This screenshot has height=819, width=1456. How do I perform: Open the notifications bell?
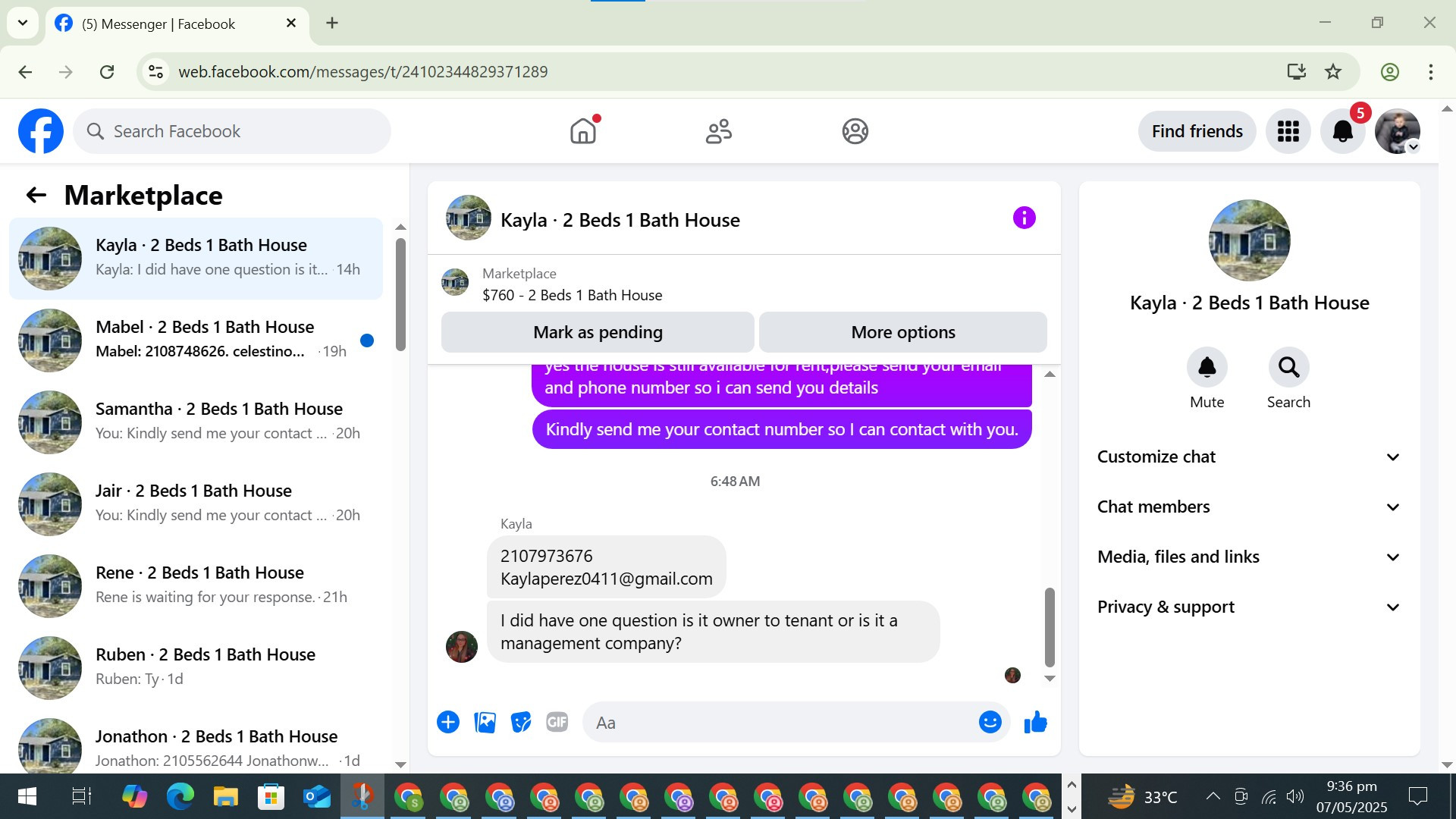tap(1342, 131)
